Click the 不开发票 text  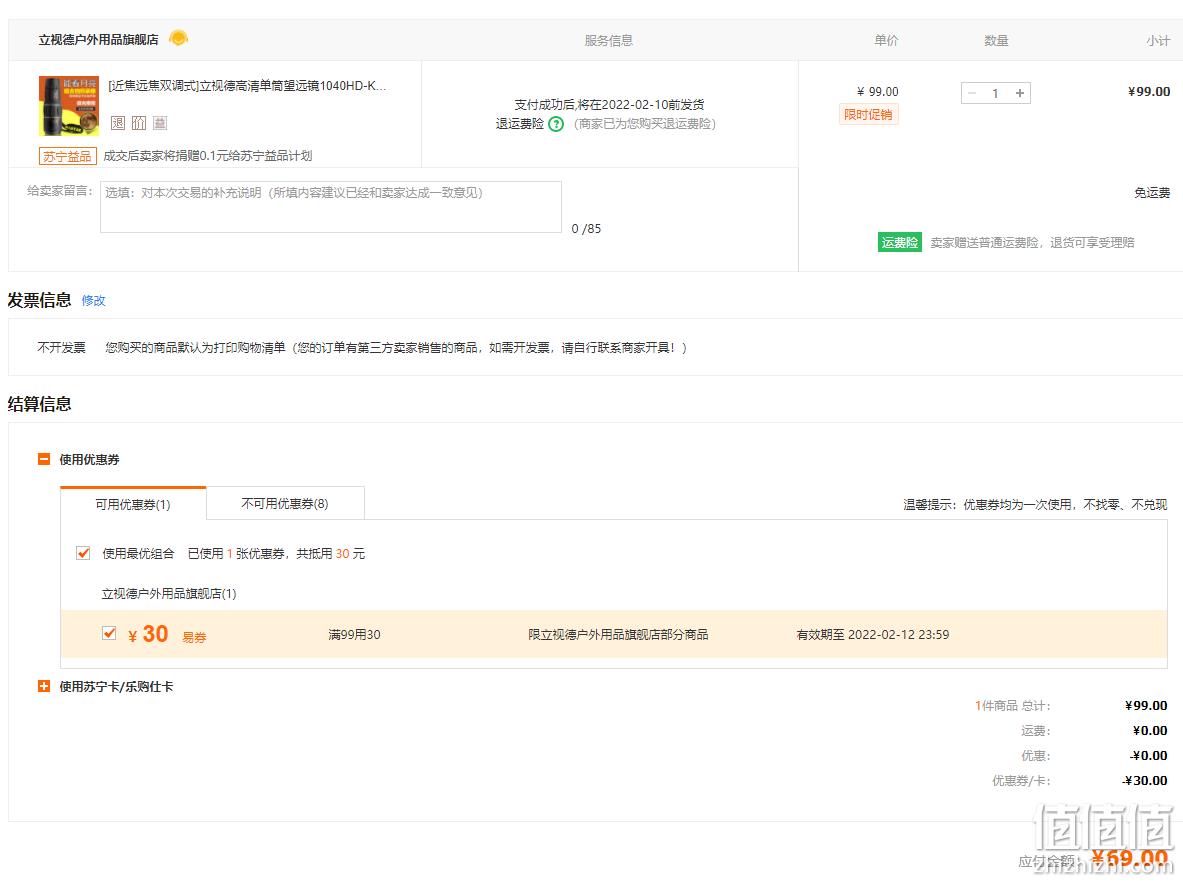62,347
